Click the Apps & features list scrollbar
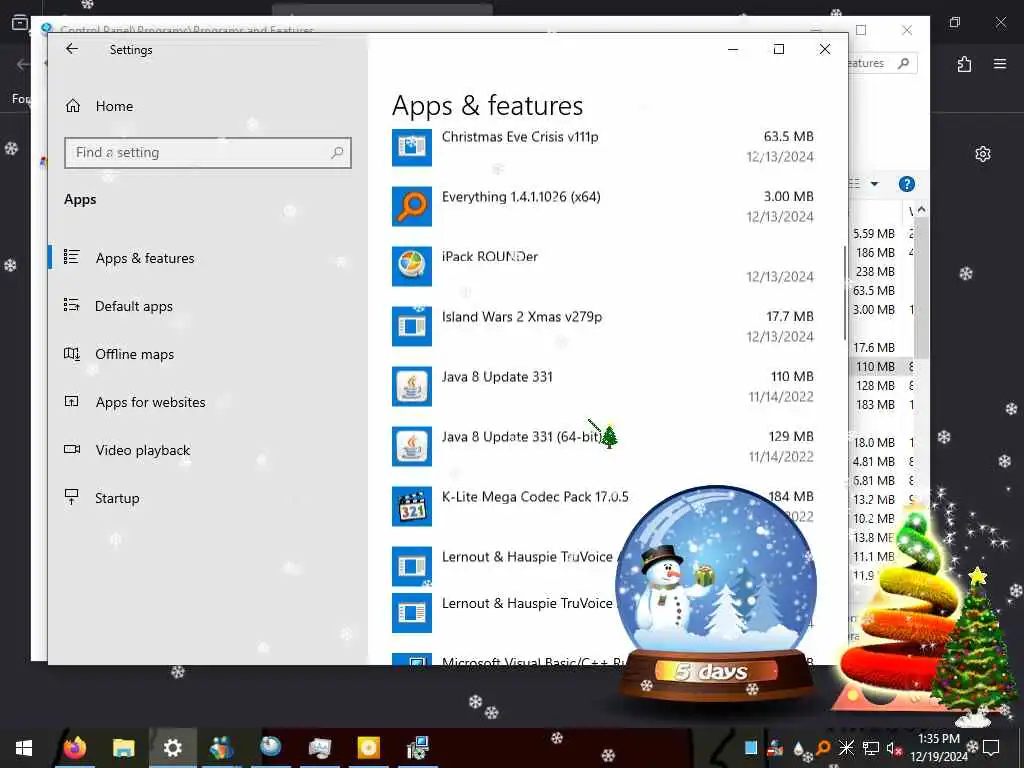Screen dimensions: 1024x768 click(x=844, y=293)
